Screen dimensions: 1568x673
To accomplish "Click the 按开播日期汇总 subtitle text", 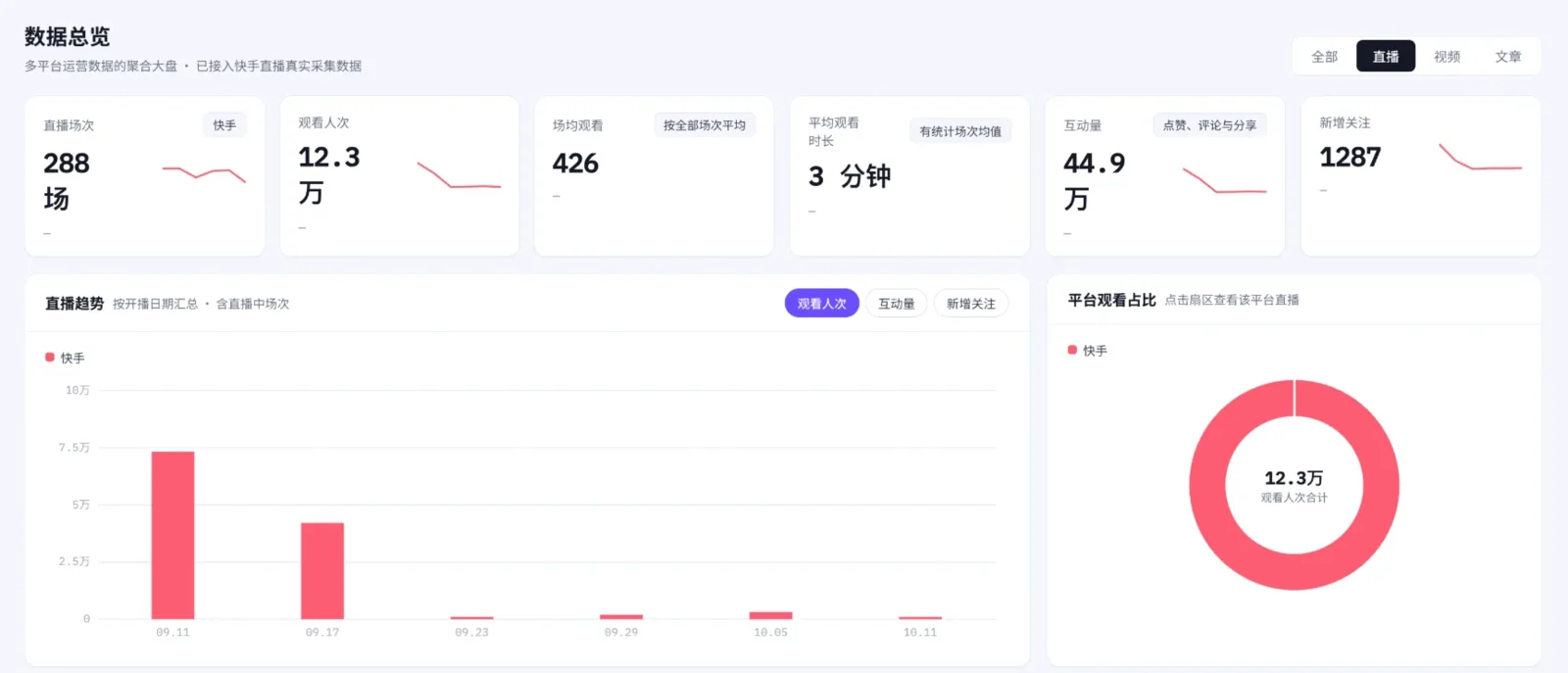I will pos(155,304).
